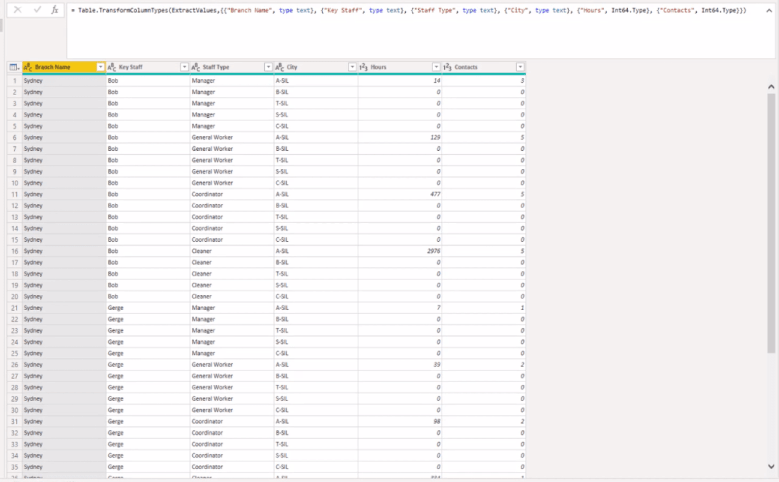The height and width of the screenshot is (482, 779).
Task: Select Hours cell with value 477
Action: pos(400,194)
